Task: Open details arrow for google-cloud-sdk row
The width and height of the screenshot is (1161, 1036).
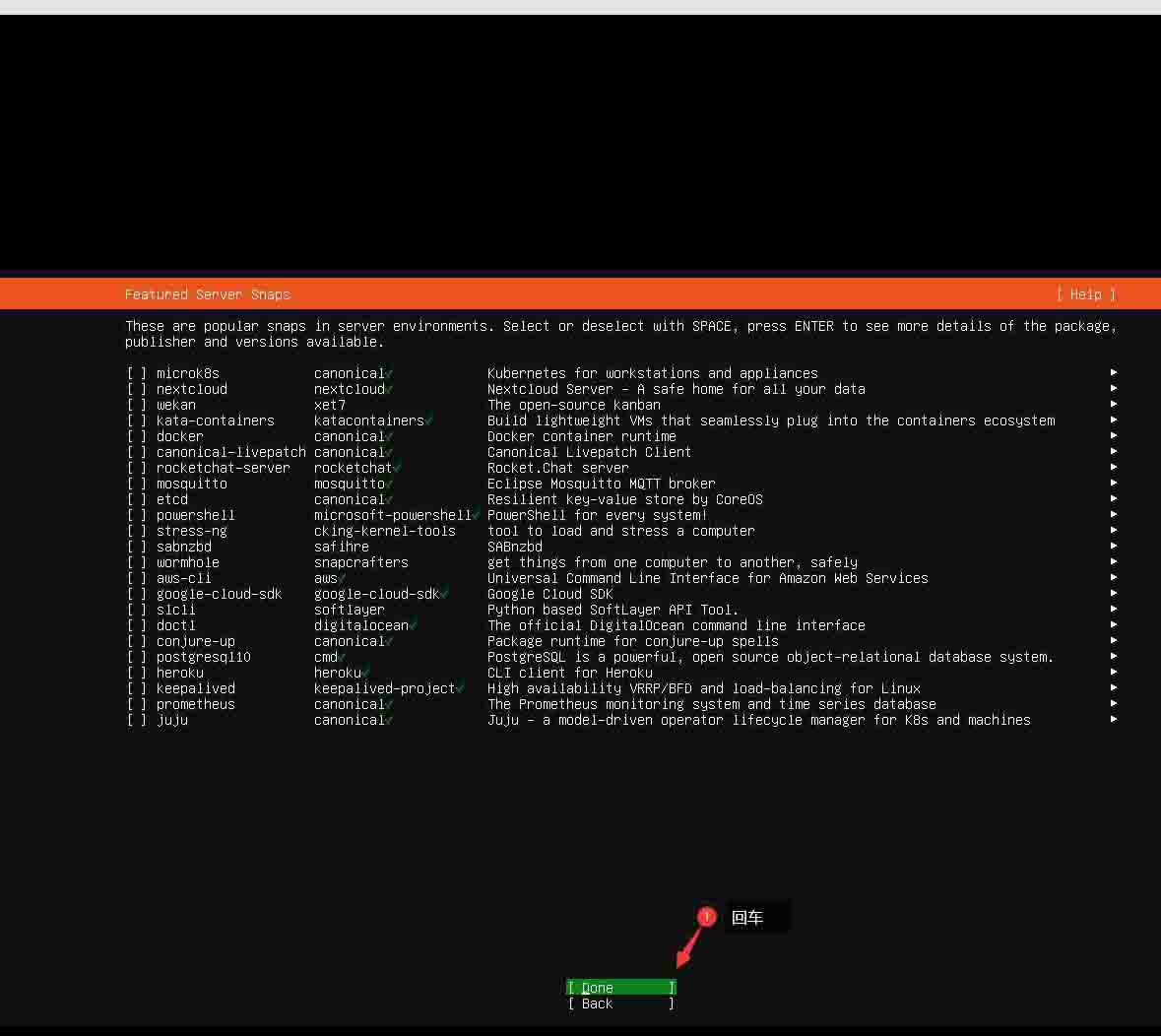Action: 1113,593
